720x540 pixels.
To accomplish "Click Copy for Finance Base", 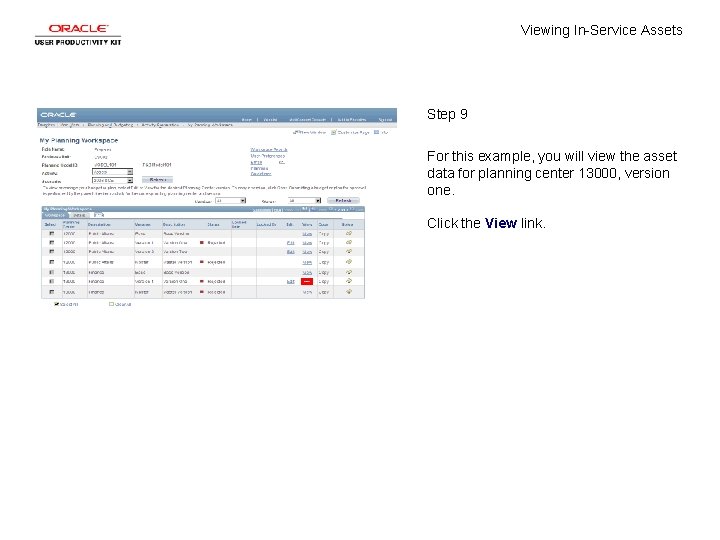I will pyautogui.click(x=324, y=272).
